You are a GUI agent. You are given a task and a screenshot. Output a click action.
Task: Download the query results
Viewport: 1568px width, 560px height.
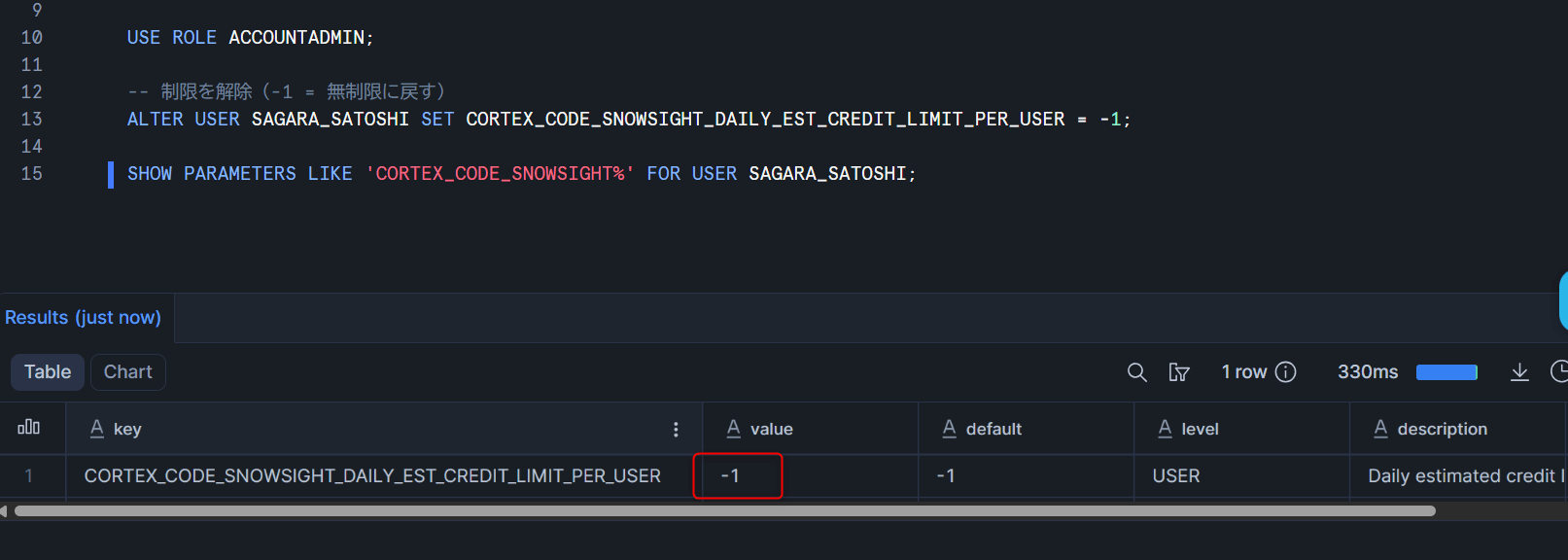tap(1519, 372)
